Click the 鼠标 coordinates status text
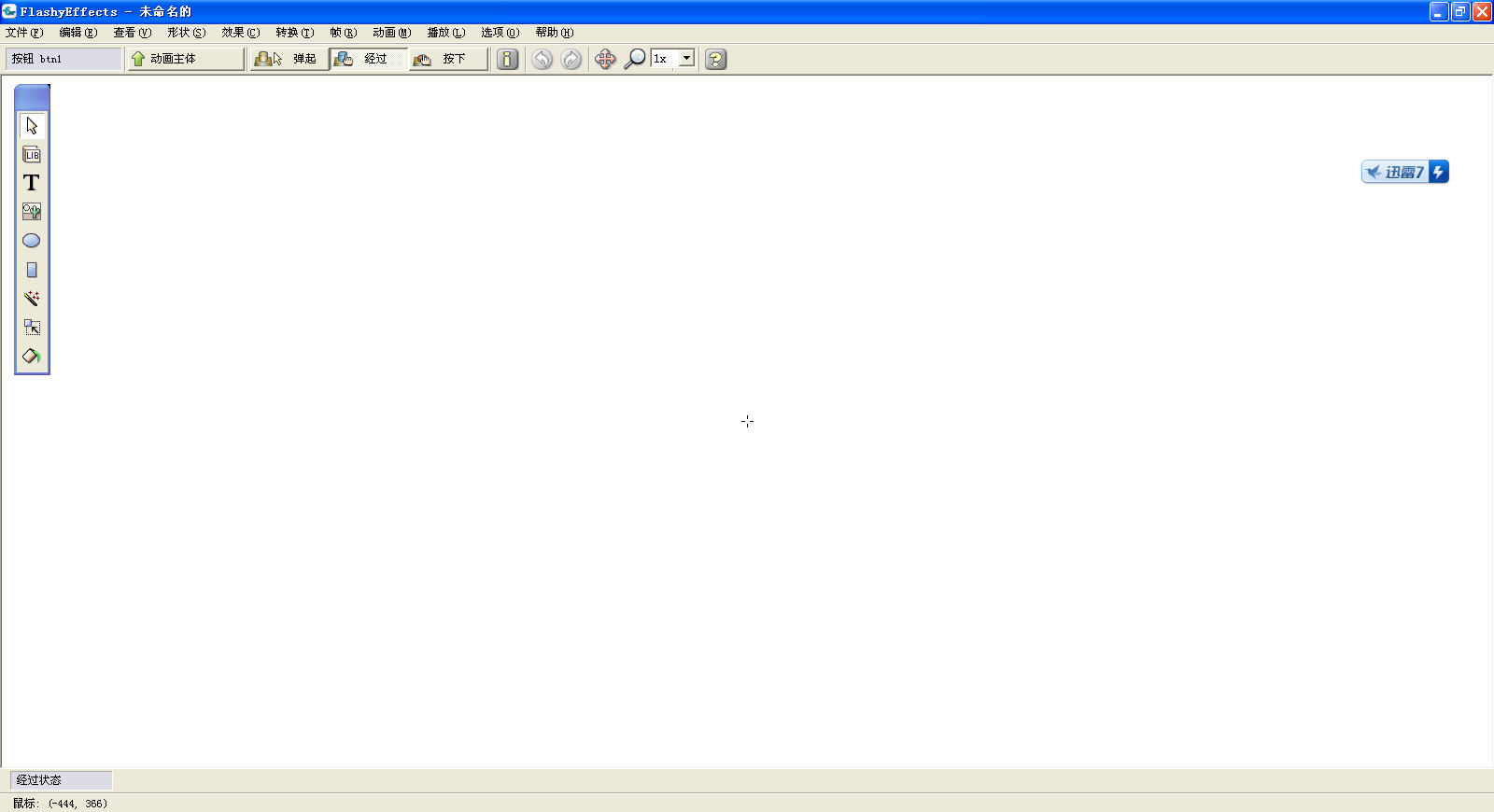1494x812 pixels. (61, 804)
